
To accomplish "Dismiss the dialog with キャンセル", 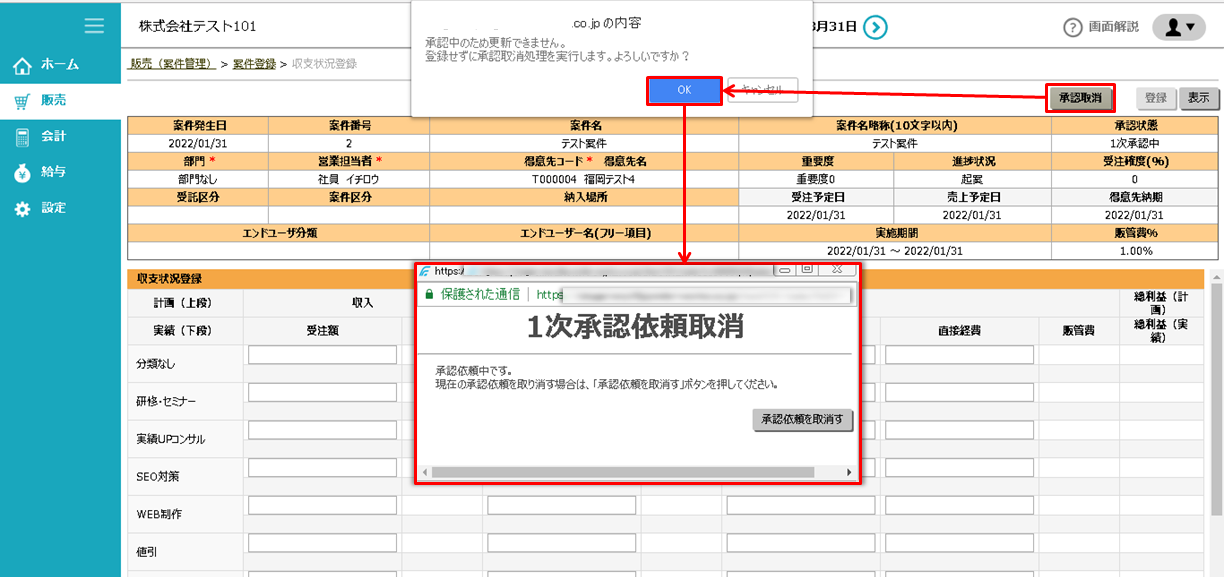I will [765, 90].
